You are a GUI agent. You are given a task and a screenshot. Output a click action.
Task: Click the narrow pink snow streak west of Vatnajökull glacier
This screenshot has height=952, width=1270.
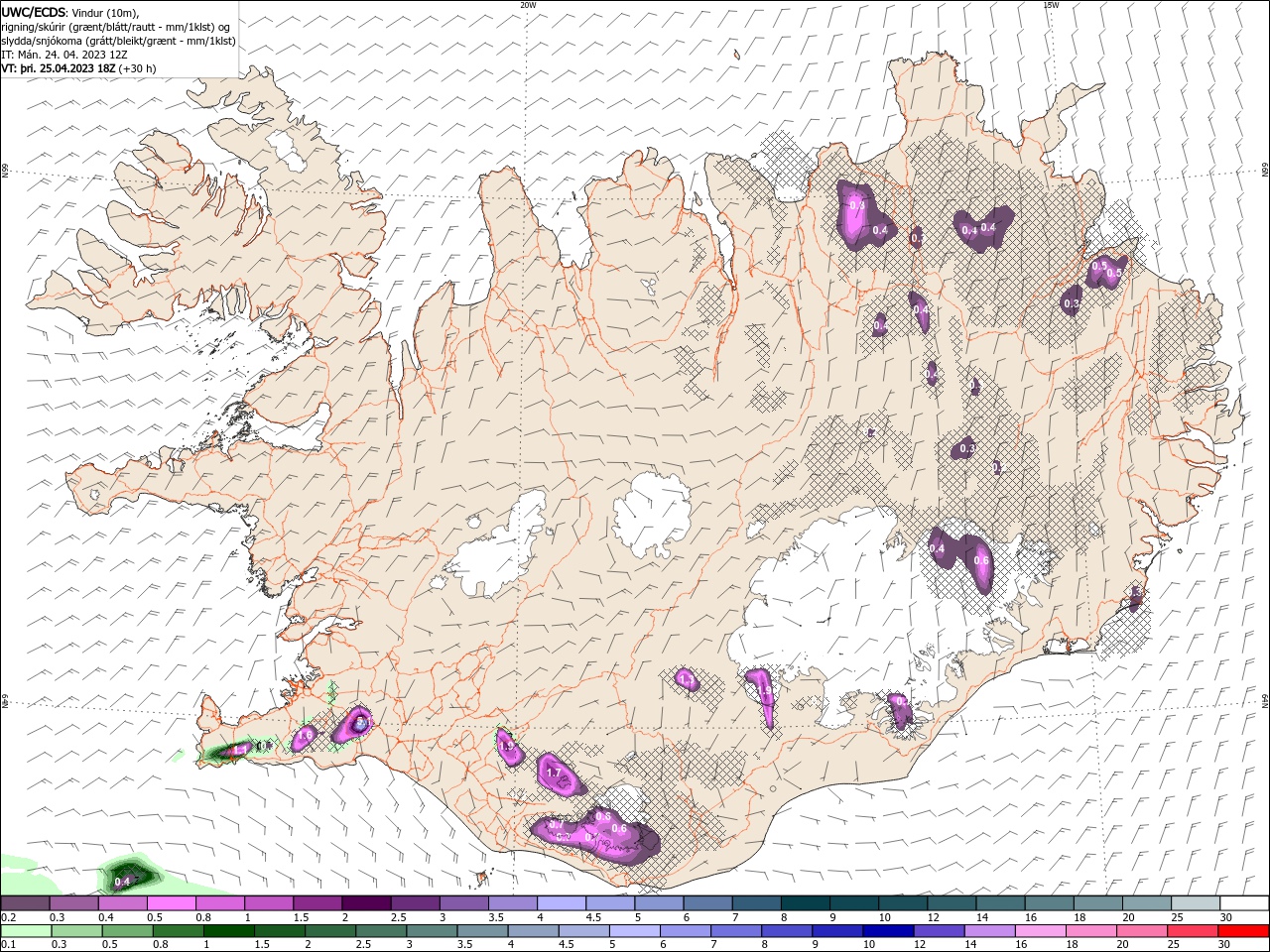point(762,697)
